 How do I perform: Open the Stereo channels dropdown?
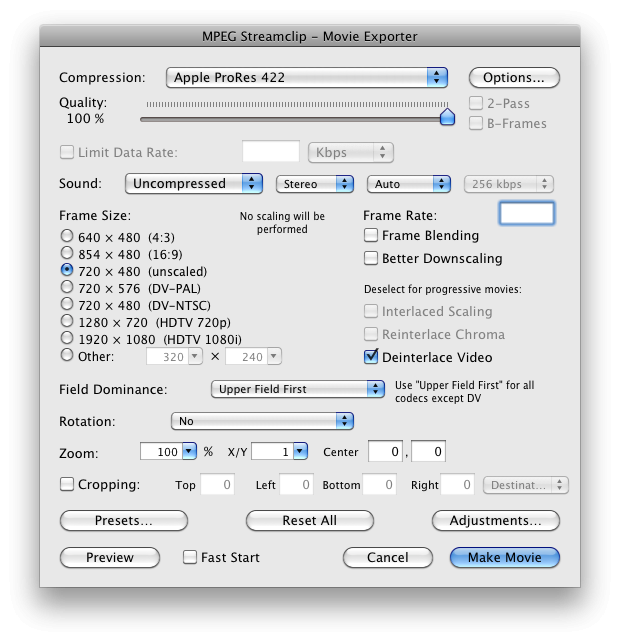(315, 184)
